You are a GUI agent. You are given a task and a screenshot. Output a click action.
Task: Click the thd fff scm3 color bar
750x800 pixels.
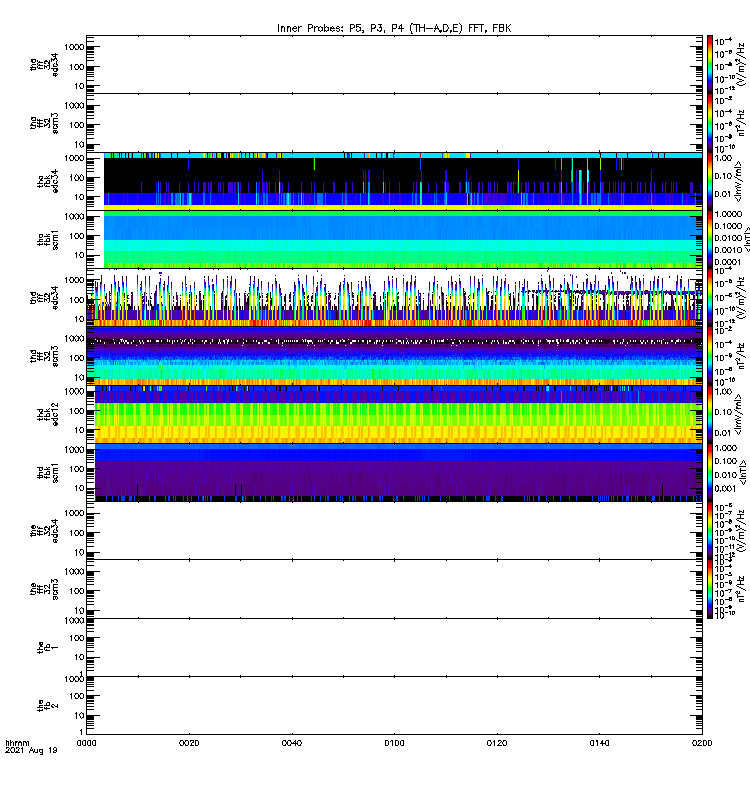(710, 356)
